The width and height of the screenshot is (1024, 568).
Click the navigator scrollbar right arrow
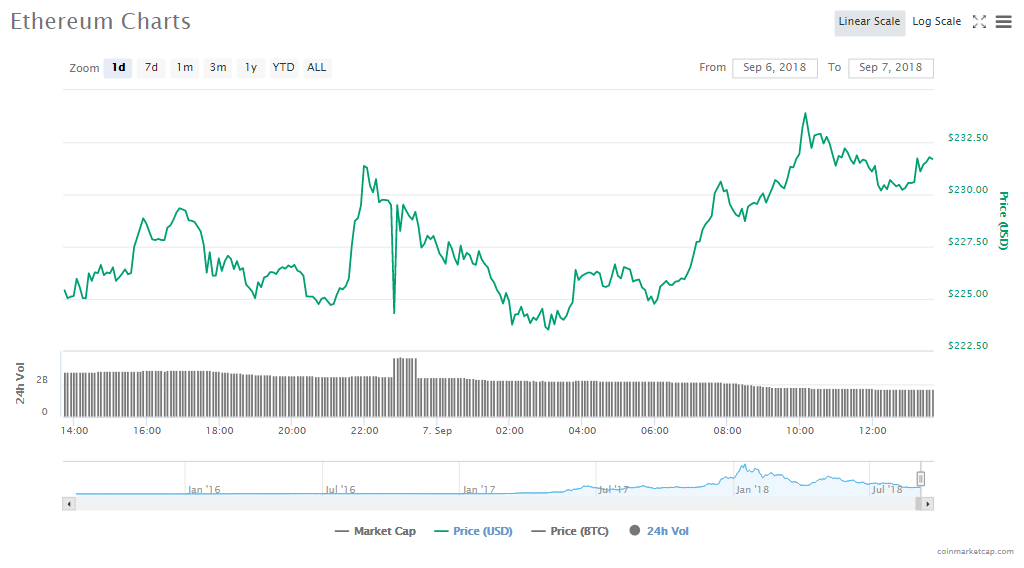coord(928,504)
